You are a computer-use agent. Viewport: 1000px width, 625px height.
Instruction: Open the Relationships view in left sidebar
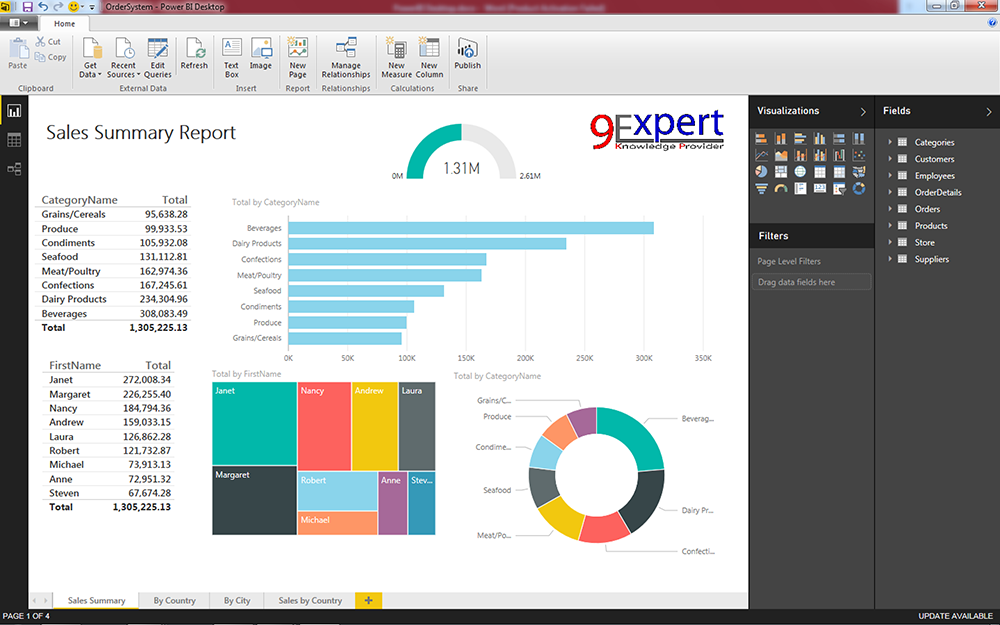tap(14, 168)
